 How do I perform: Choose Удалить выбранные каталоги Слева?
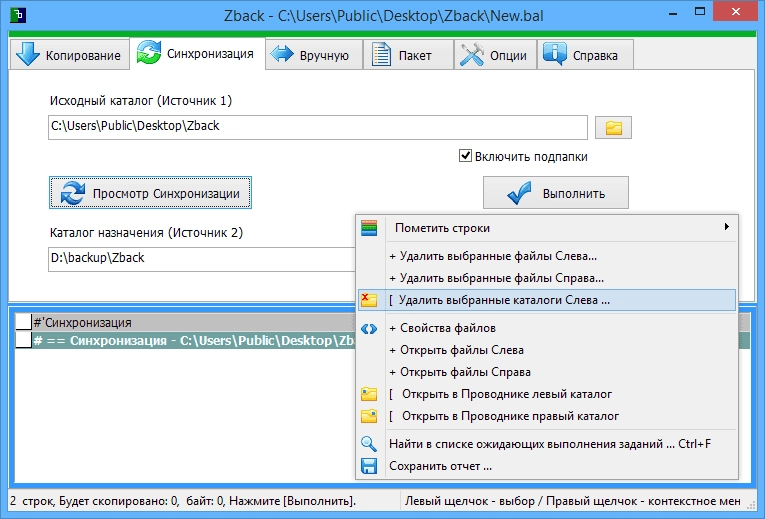pos(546,300)
